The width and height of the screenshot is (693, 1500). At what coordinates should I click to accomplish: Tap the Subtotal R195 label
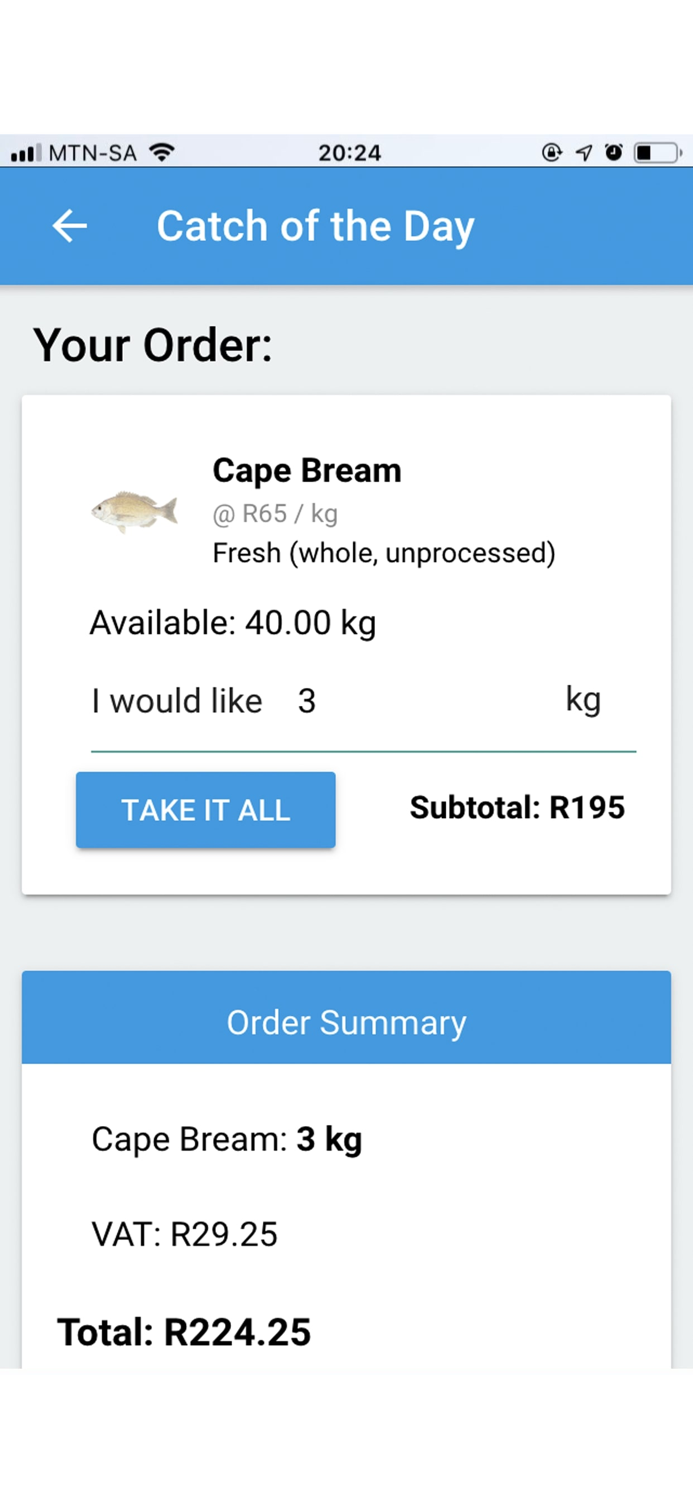517,808
